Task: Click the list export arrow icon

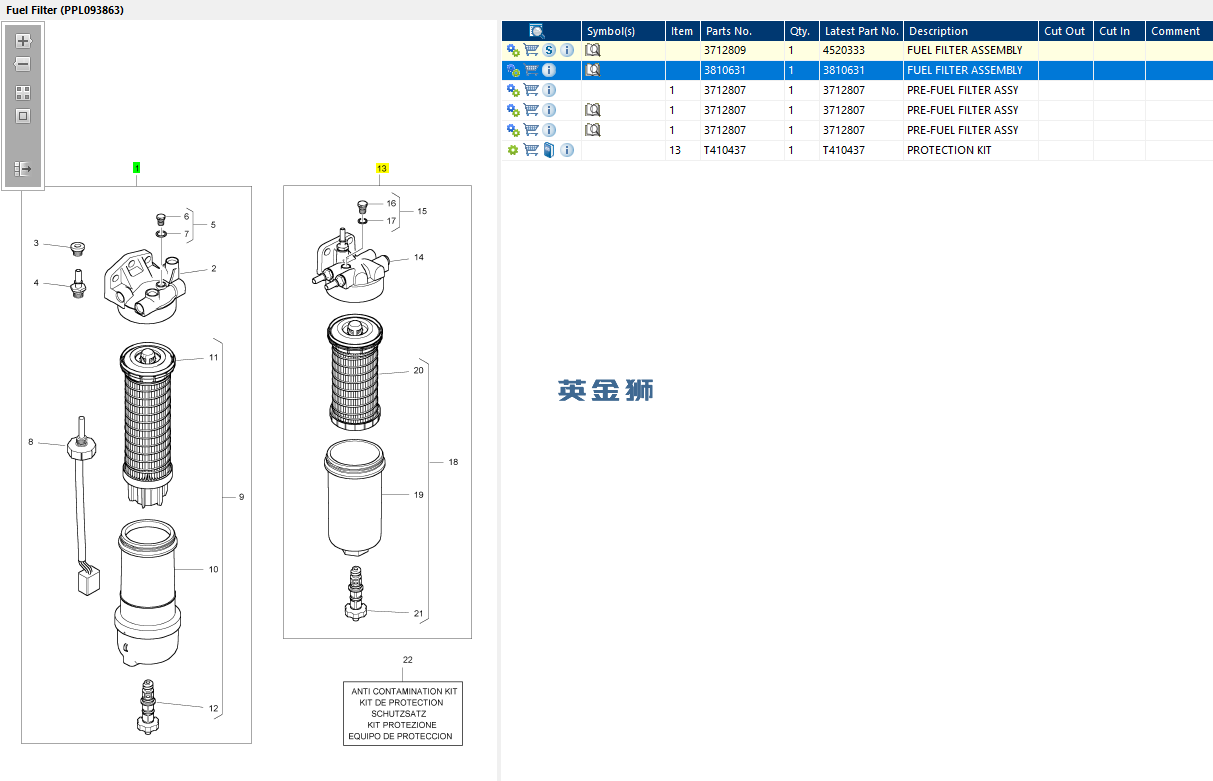Action: point(23,169)
